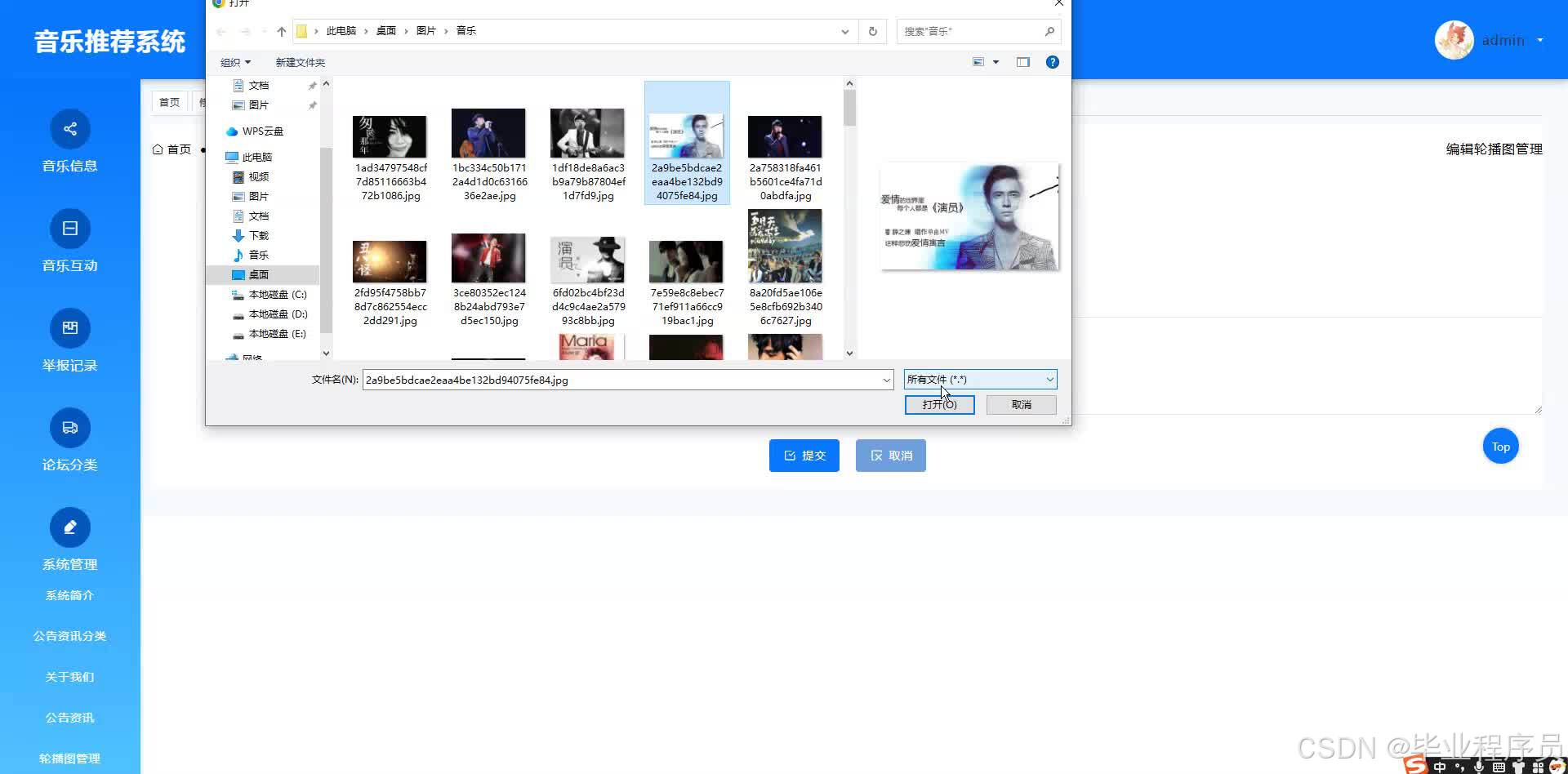Click 桌面 in address breadcrumb
The height and width of the screenshot is (774, 1568).
coord(385,31)
